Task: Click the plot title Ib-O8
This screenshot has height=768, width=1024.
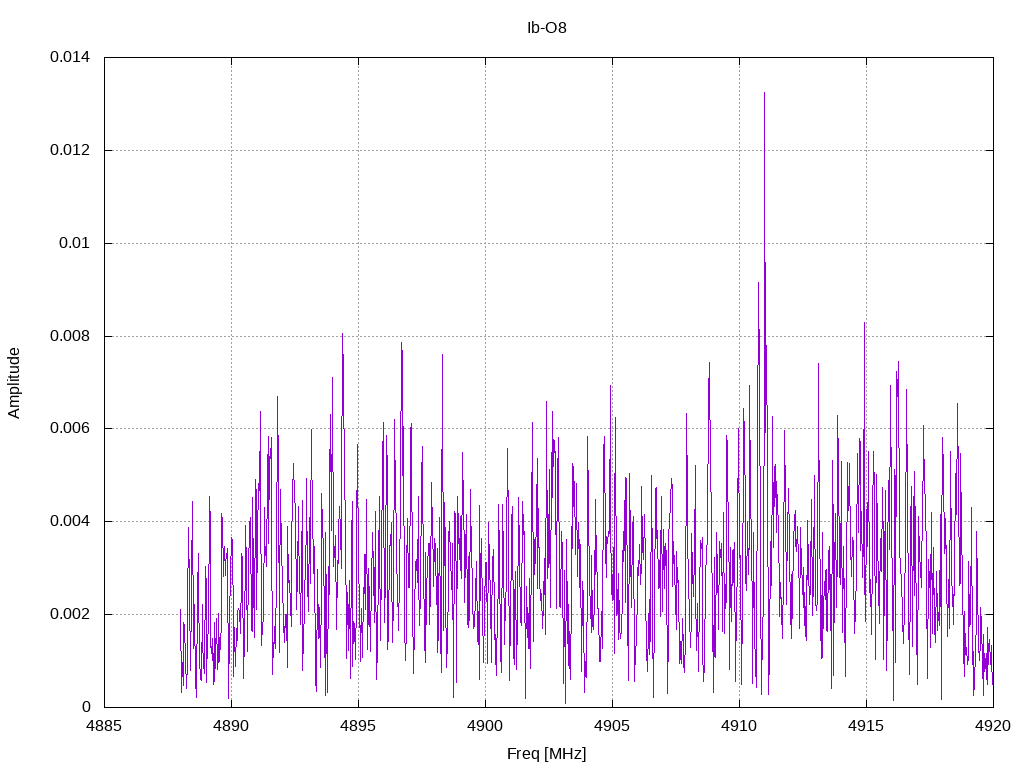Action: pos(547,28)
